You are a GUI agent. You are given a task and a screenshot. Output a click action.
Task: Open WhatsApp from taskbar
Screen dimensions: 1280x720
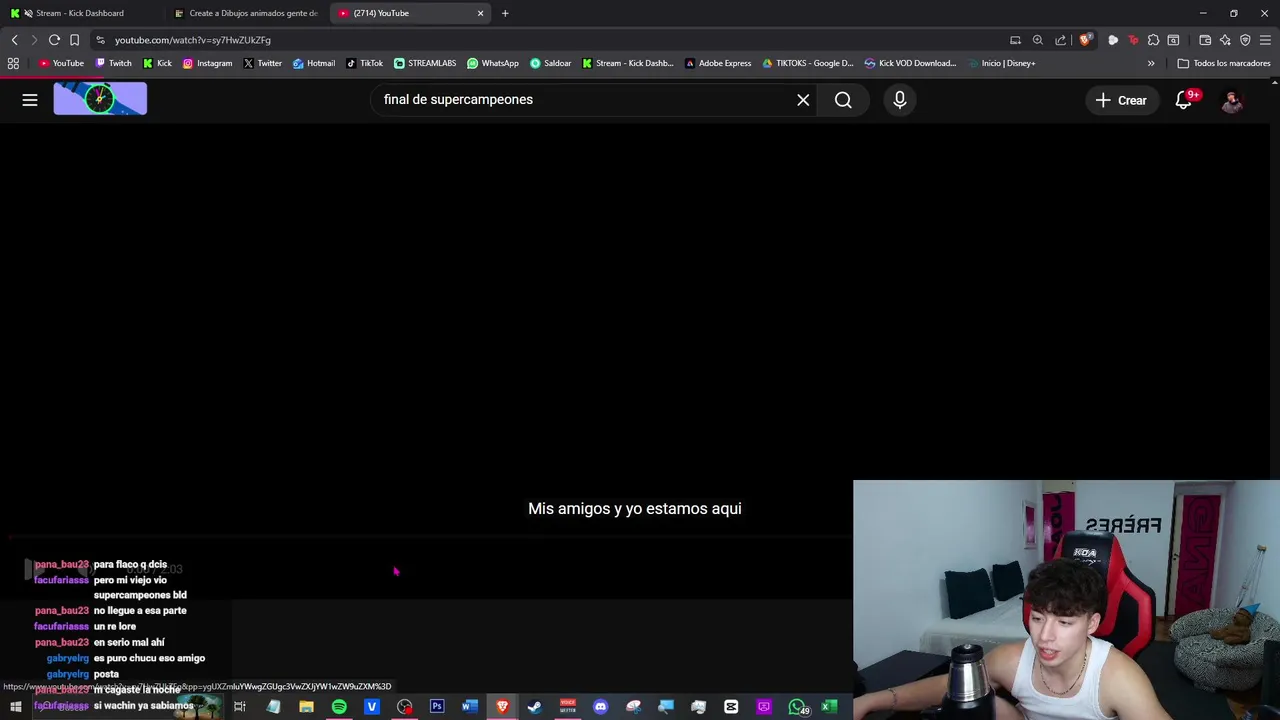tap(797, 707)
